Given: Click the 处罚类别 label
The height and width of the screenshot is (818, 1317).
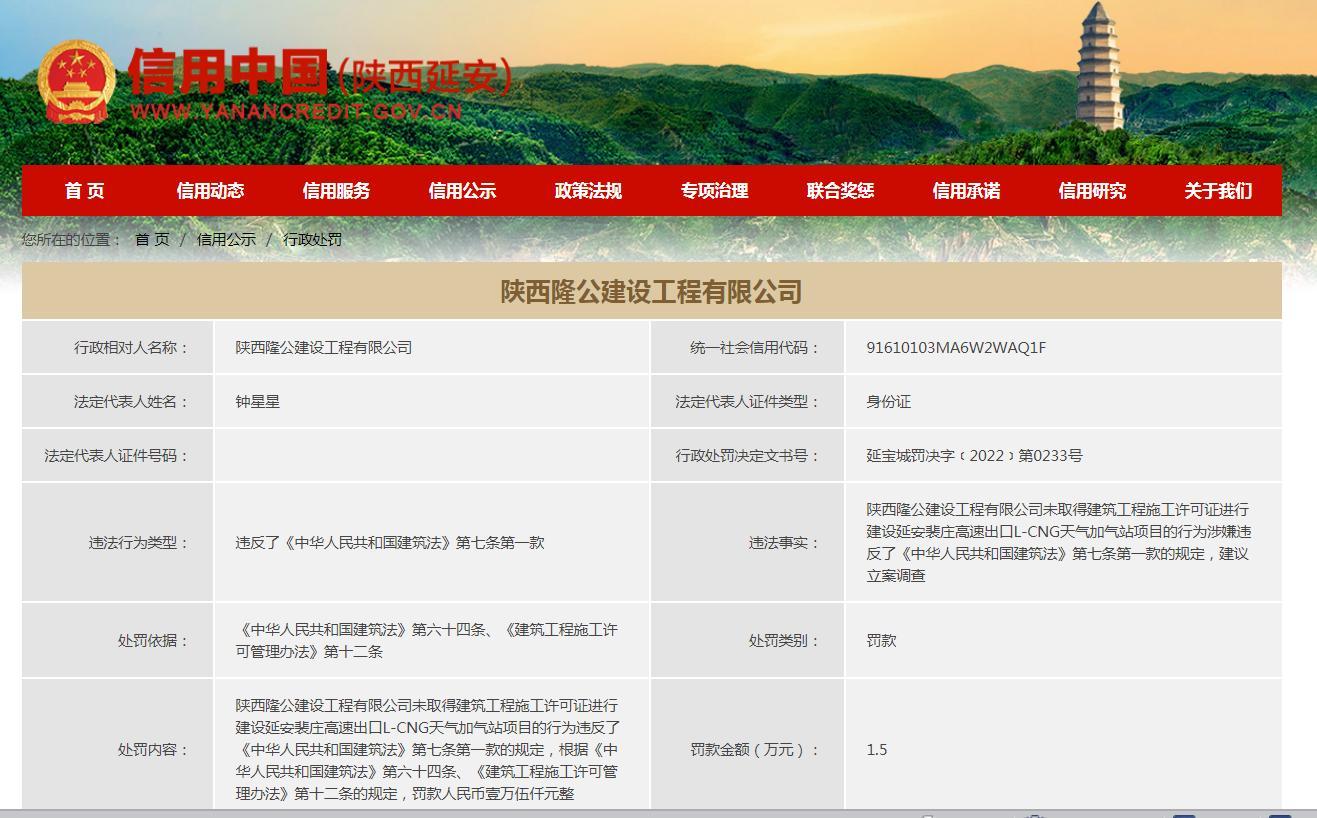Looking at the screenshot, I should pos(784,641).
